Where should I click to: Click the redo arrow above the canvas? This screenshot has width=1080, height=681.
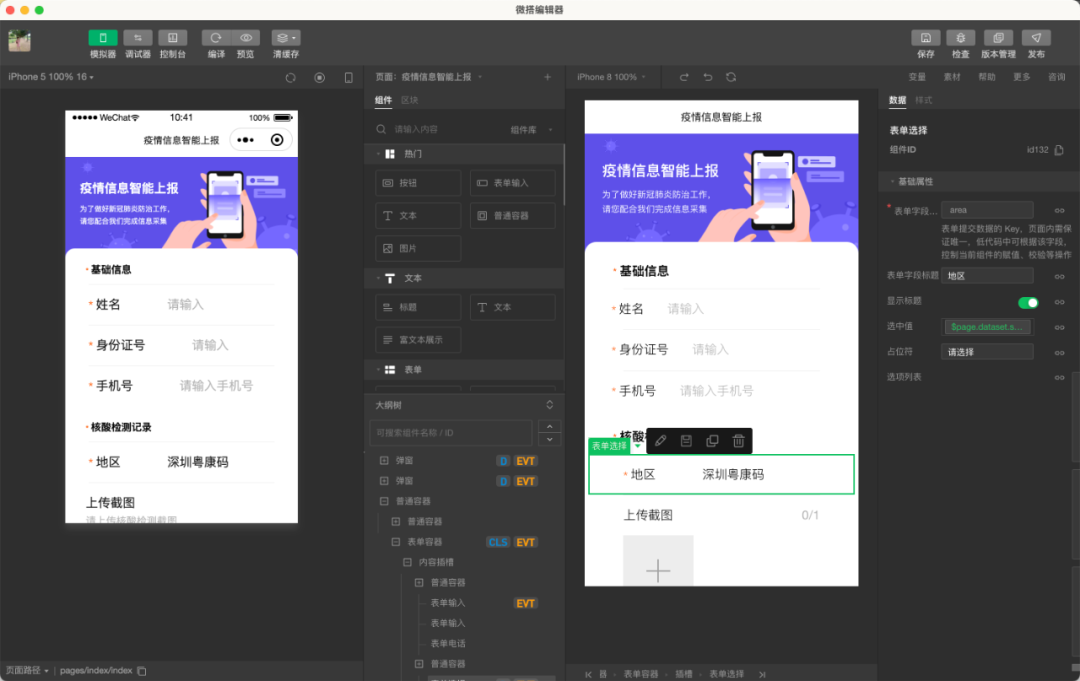click(684, 77)
